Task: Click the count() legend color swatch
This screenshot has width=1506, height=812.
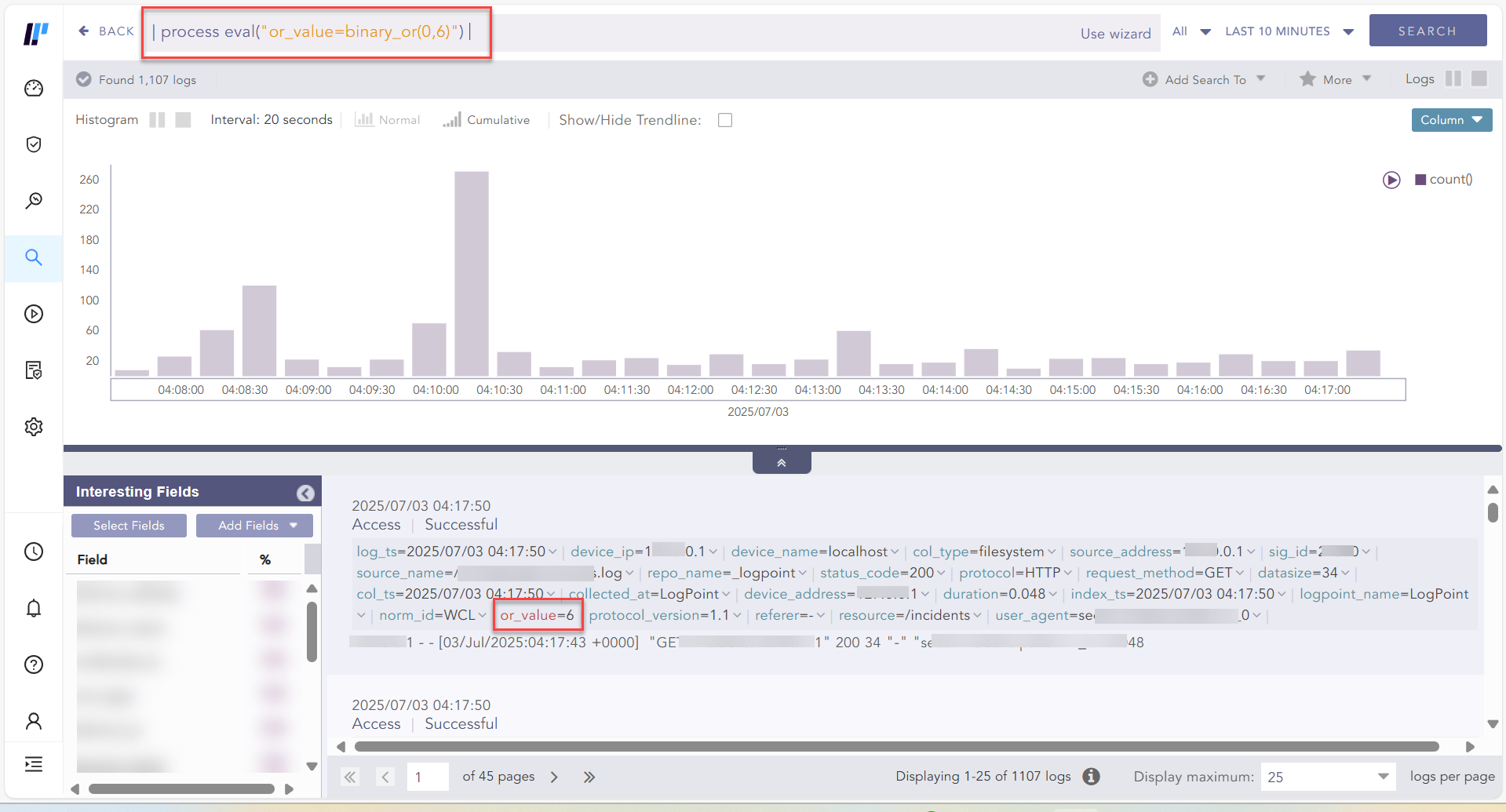Action: tap(1420, 180)
